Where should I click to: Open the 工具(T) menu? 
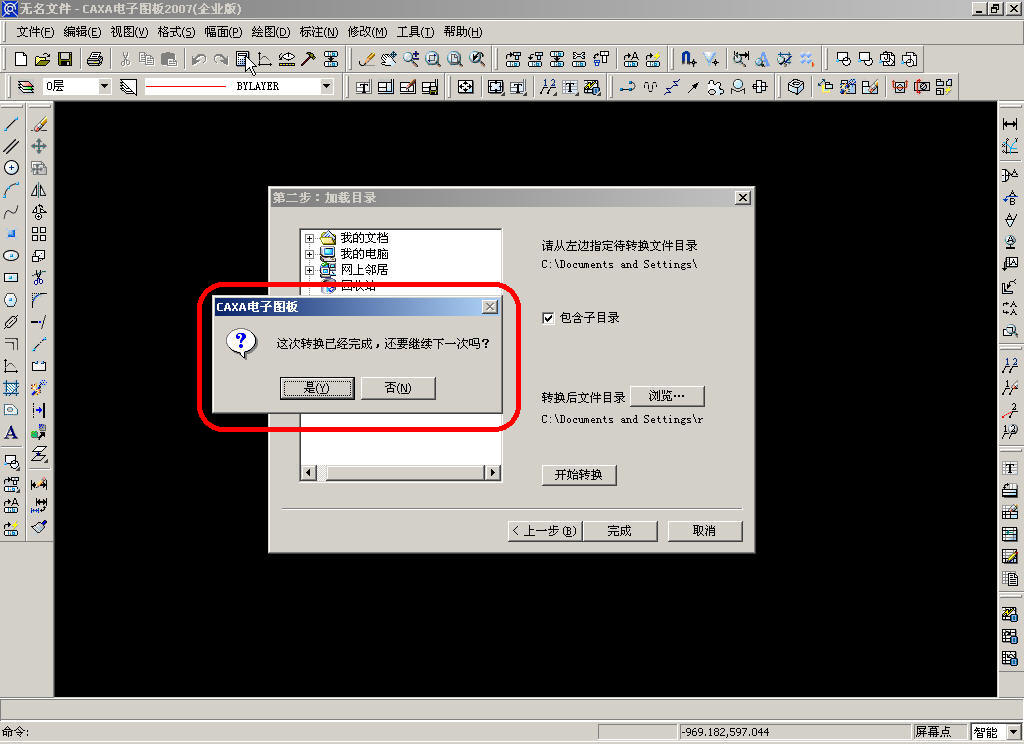coord(415,32)
